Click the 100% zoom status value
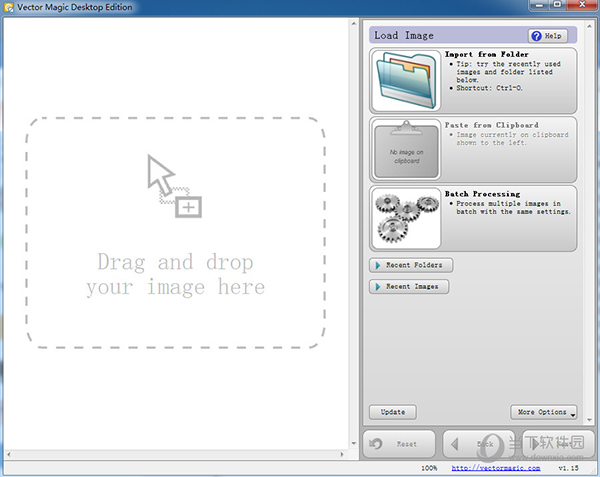This screenshot has width=600, height=477. (429, 468)
